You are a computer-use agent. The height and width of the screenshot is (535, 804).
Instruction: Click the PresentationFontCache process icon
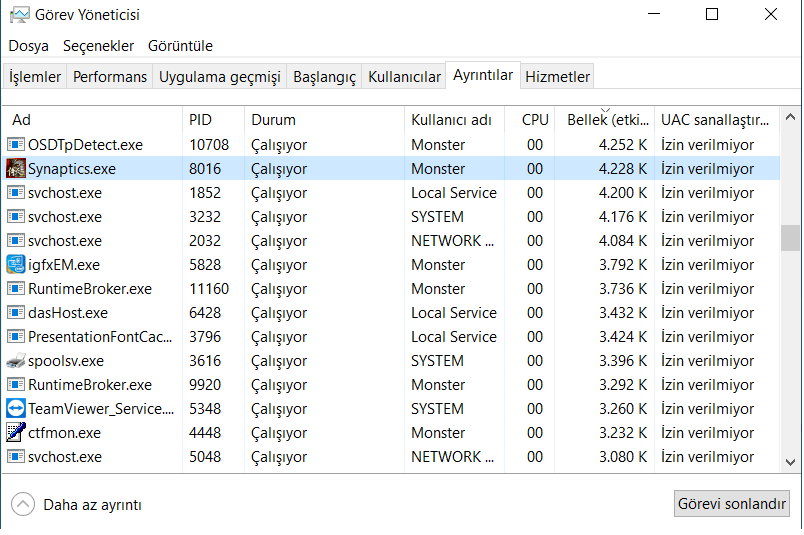(x=16, y=337)
